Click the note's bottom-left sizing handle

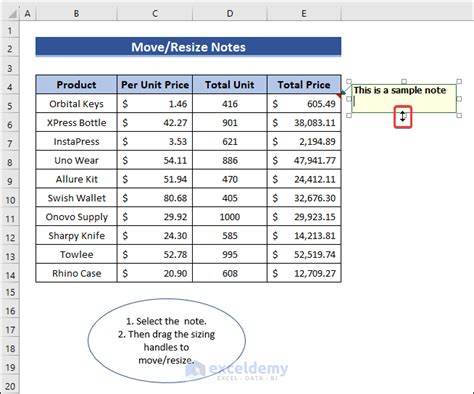coord(349,115)
